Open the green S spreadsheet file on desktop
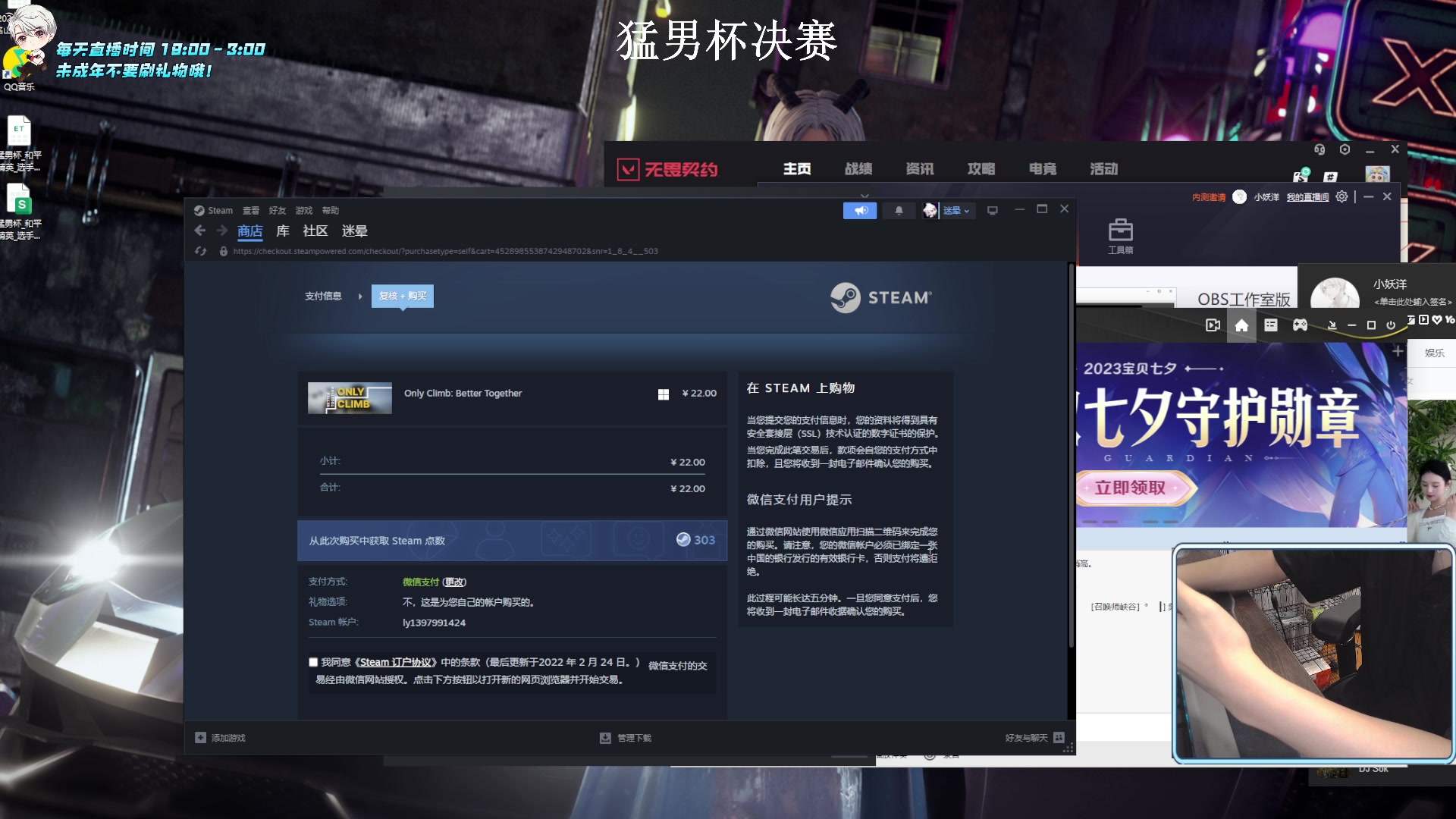The image size is (1456, 819). coord(20,212)
